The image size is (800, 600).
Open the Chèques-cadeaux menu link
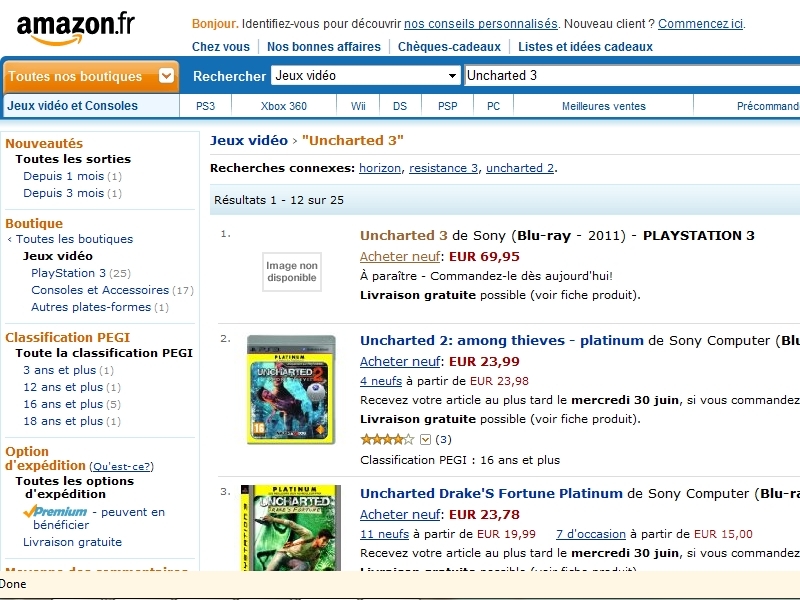449,47
